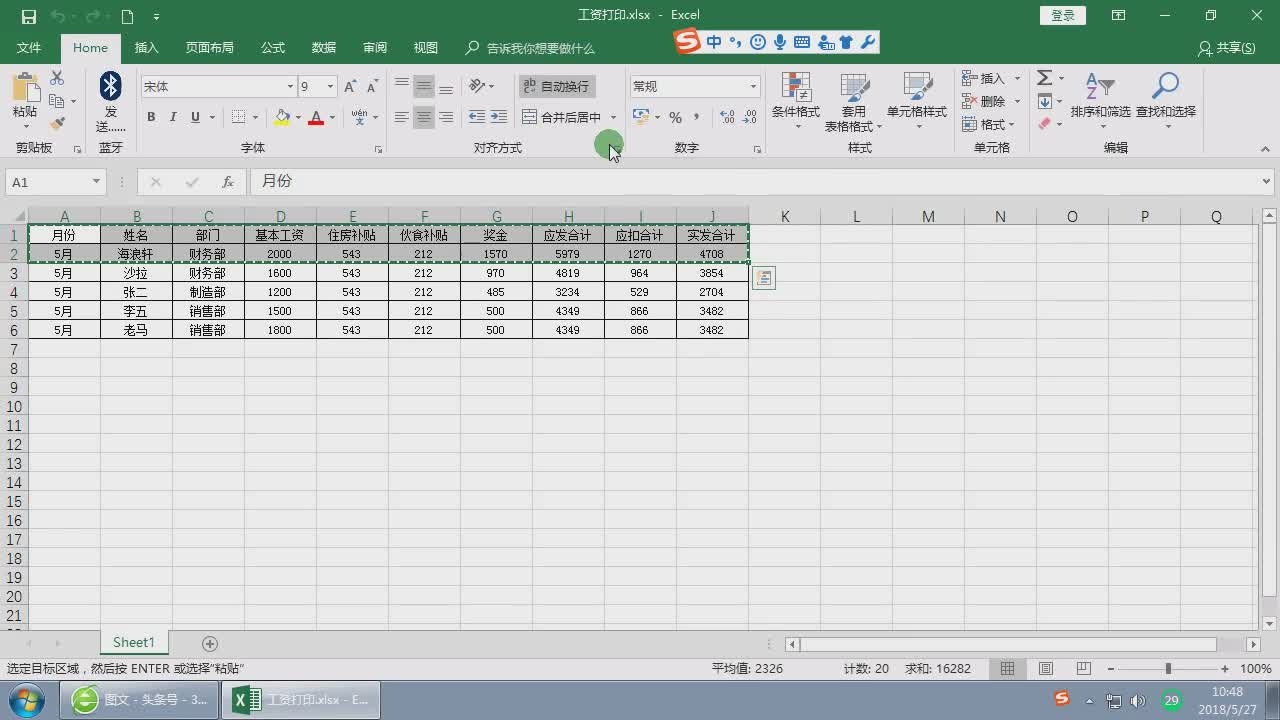This screenshot has height=720, width=1280.
Task: Click the Paste clipboard icon
Action: tap(25, 88)
